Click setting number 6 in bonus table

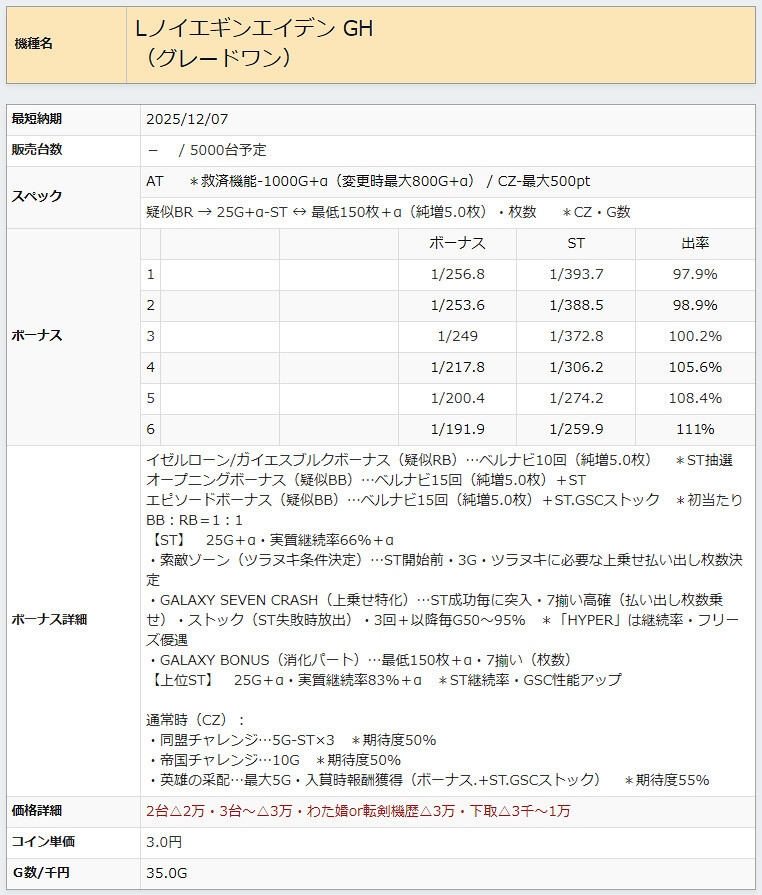151,429
